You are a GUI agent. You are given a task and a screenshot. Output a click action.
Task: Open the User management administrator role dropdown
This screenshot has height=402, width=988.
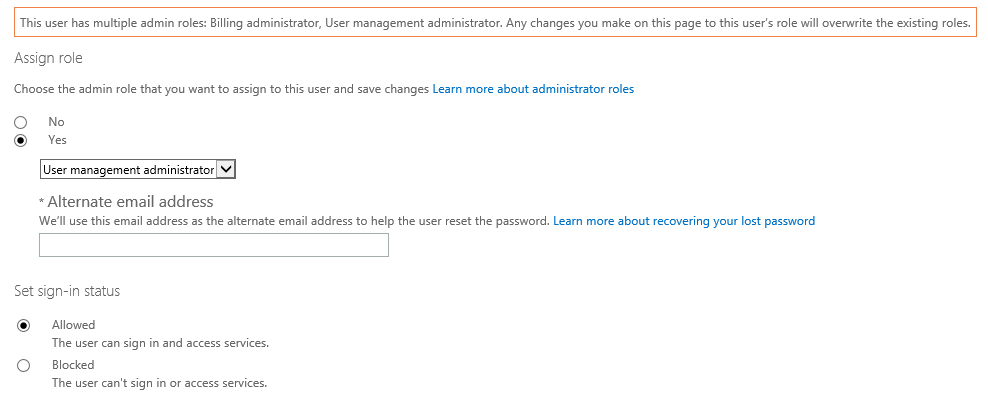[x=128, y=170]
